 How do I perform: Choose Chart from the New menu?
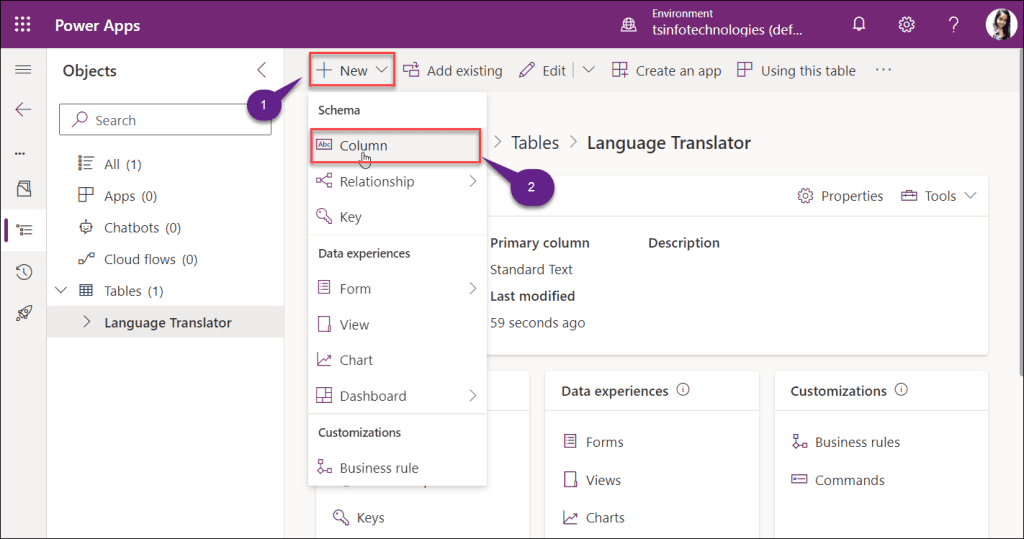(397, 360)
